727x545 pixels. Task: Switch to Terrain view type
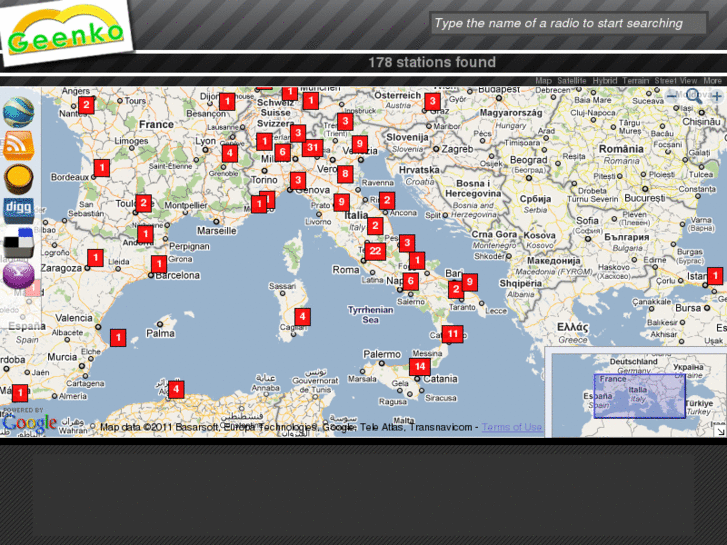636,81
